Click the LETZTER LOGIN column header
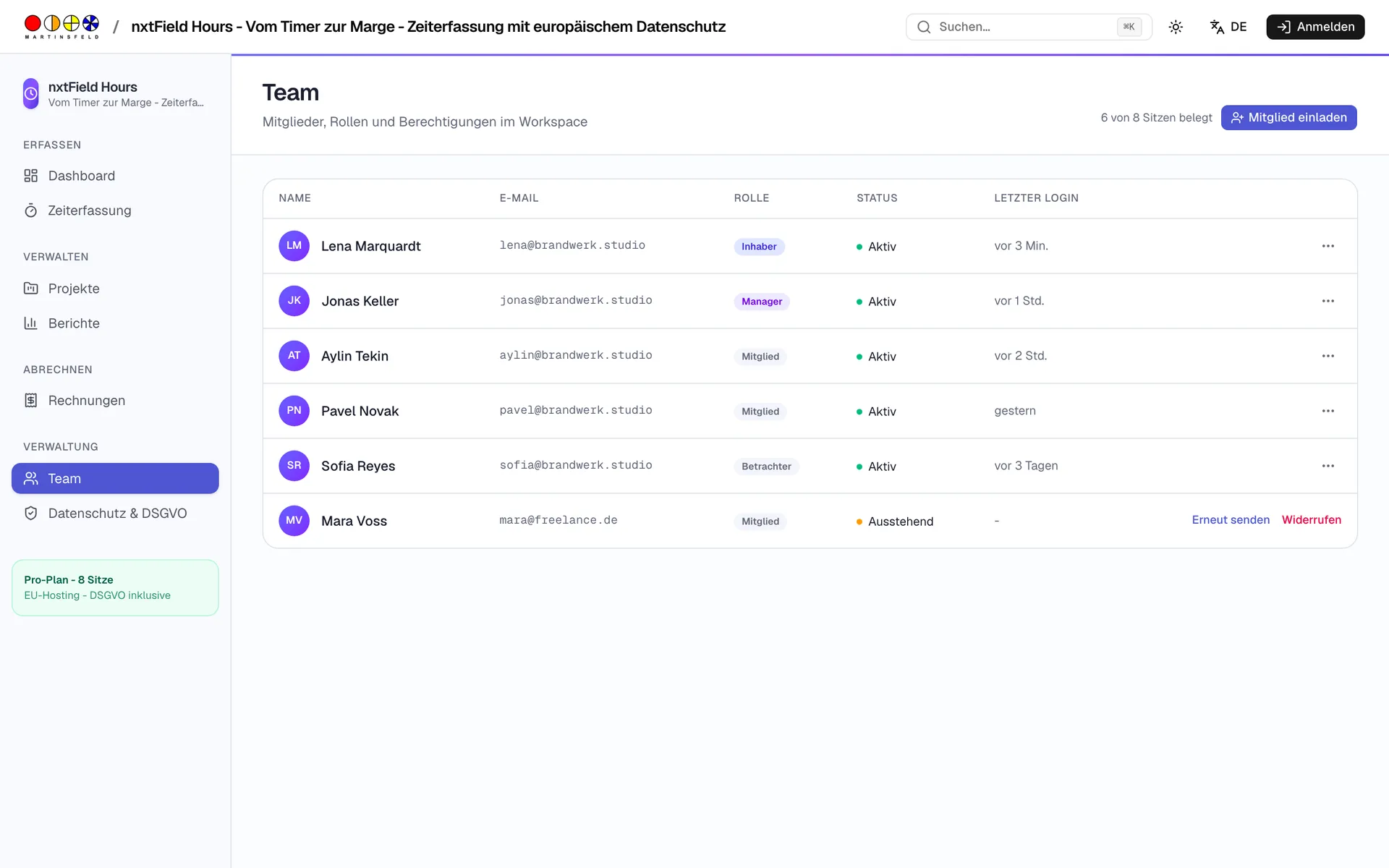Image resolution: width=1389 pixels, height=868 pixels. tap(1036, 198)
